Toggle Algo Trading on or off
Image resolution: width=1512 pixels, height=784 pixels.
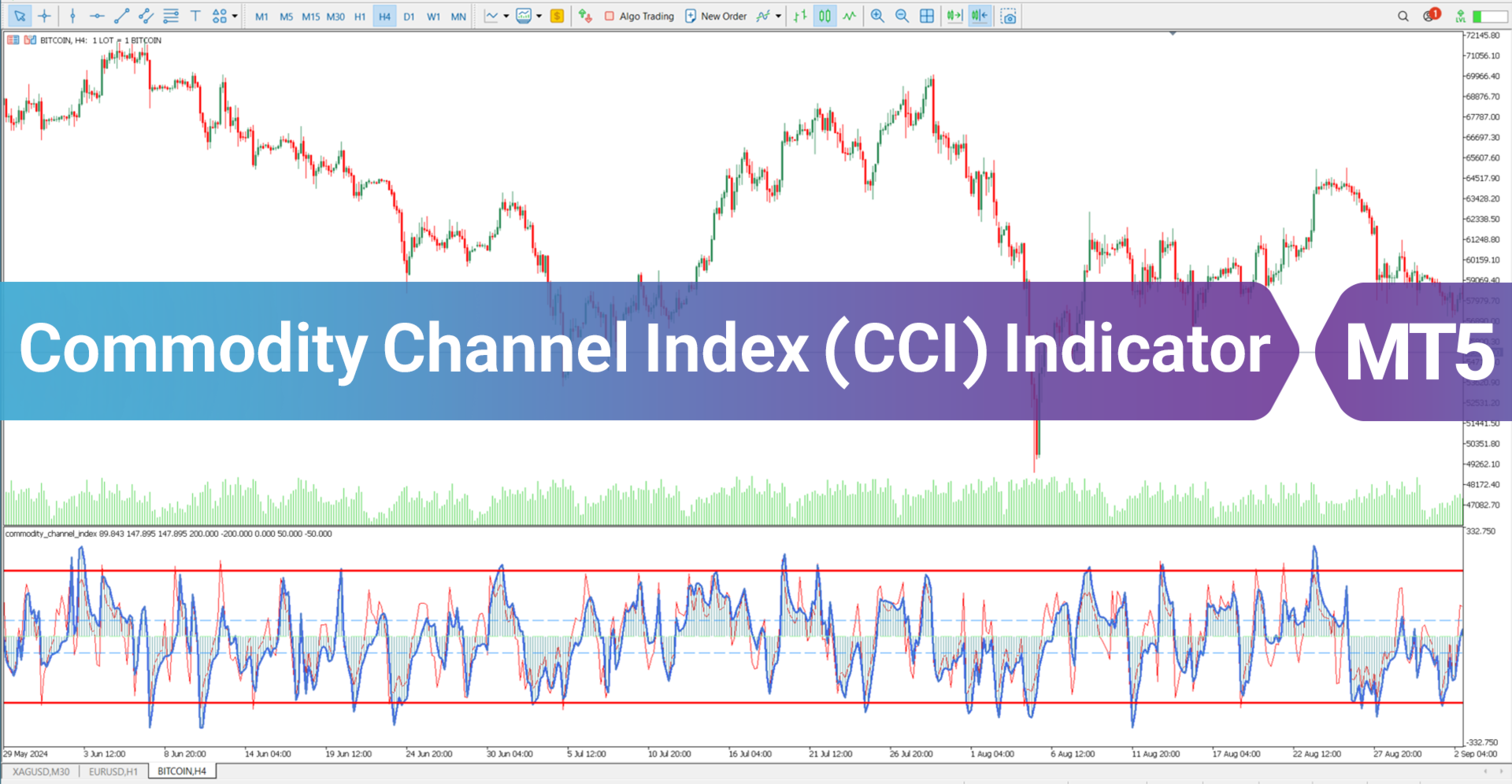pos(639,17)
